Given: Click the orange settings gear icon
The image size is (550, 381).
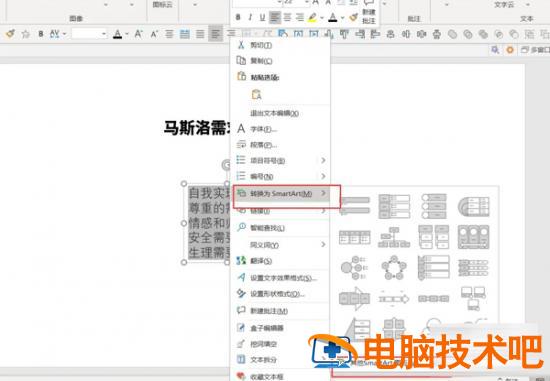Looking at the screenshot, I should click(510, 50).
